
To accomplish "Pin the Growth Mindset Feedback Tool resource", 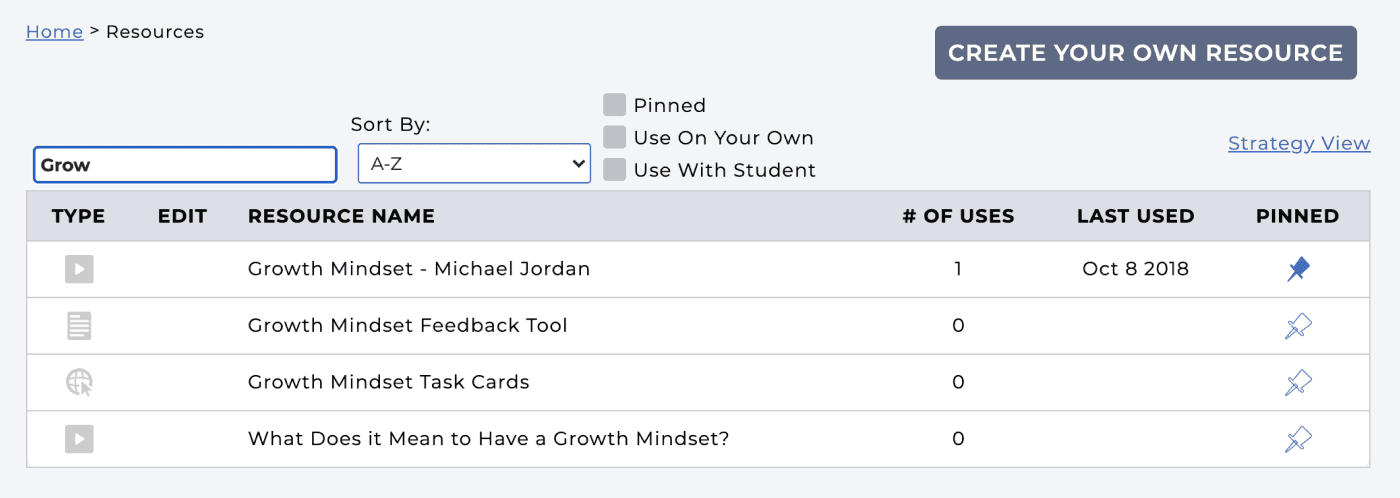I will [x=1298, y=326].
